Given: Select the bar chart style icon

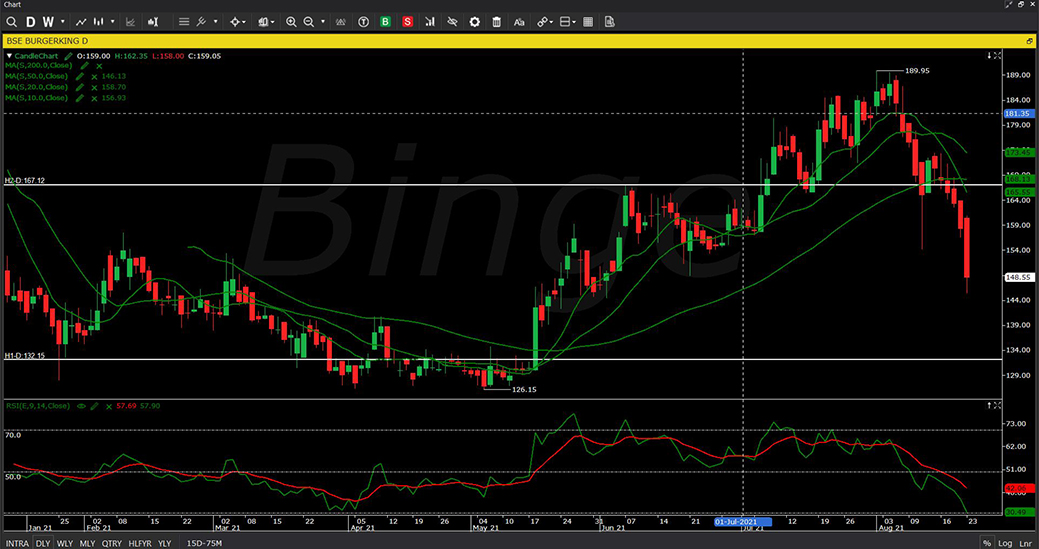Looking at the screenshot, I should 98,22.
